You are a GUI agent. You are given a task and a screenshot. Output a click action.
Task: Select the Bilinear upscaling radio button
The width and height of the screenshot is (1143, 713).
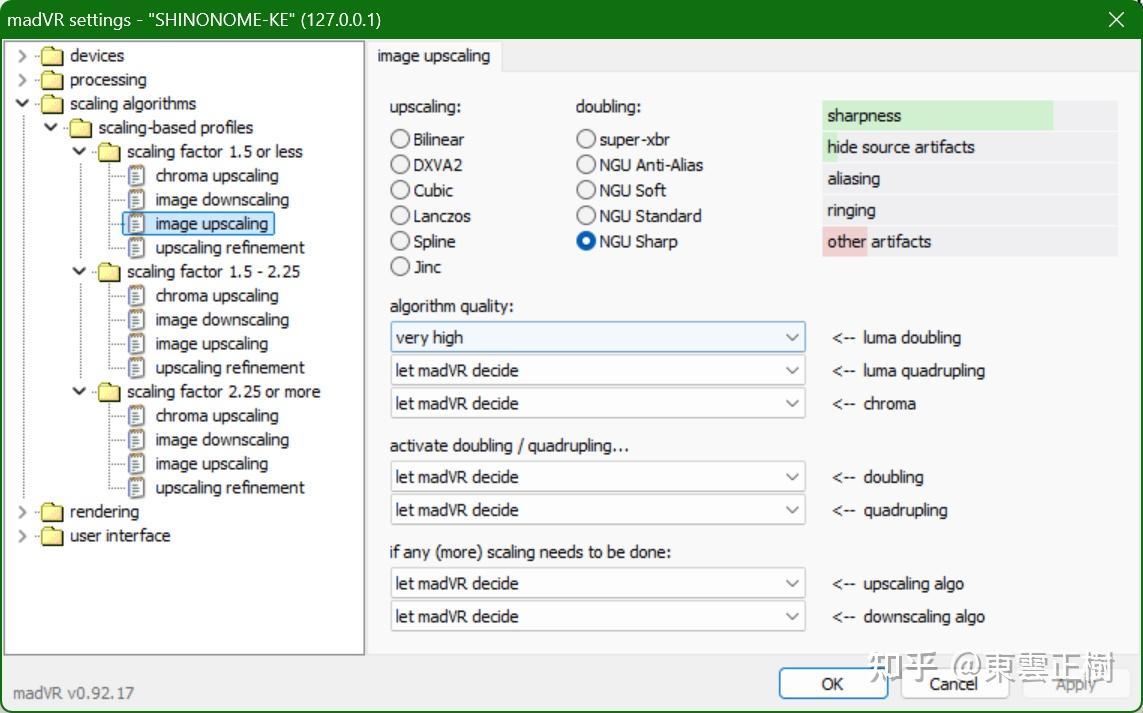[400, 139]
